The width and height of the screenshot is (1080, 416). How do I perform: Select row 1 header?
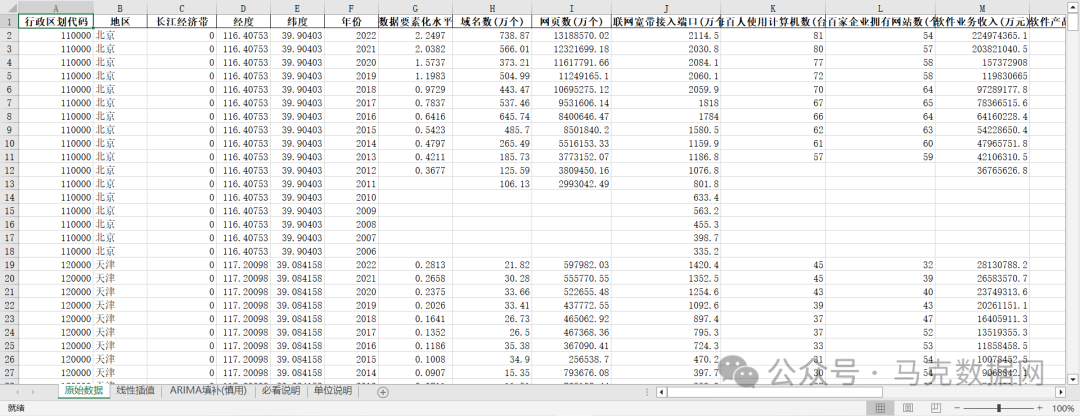pyautogui.click(x=8, y=22)
